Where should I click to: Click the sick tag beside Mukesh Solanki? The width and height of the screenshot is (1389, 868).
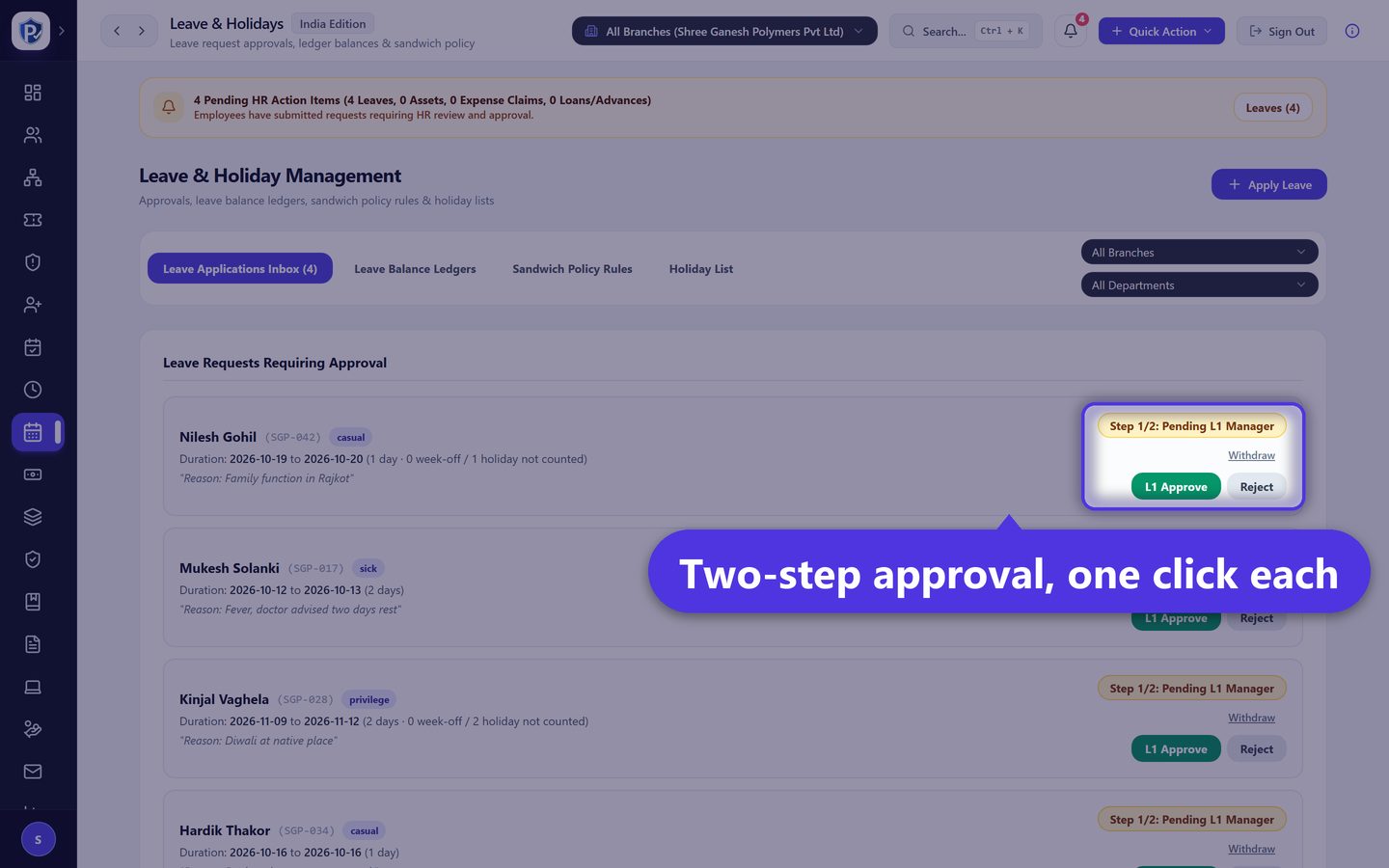(368, 568)
